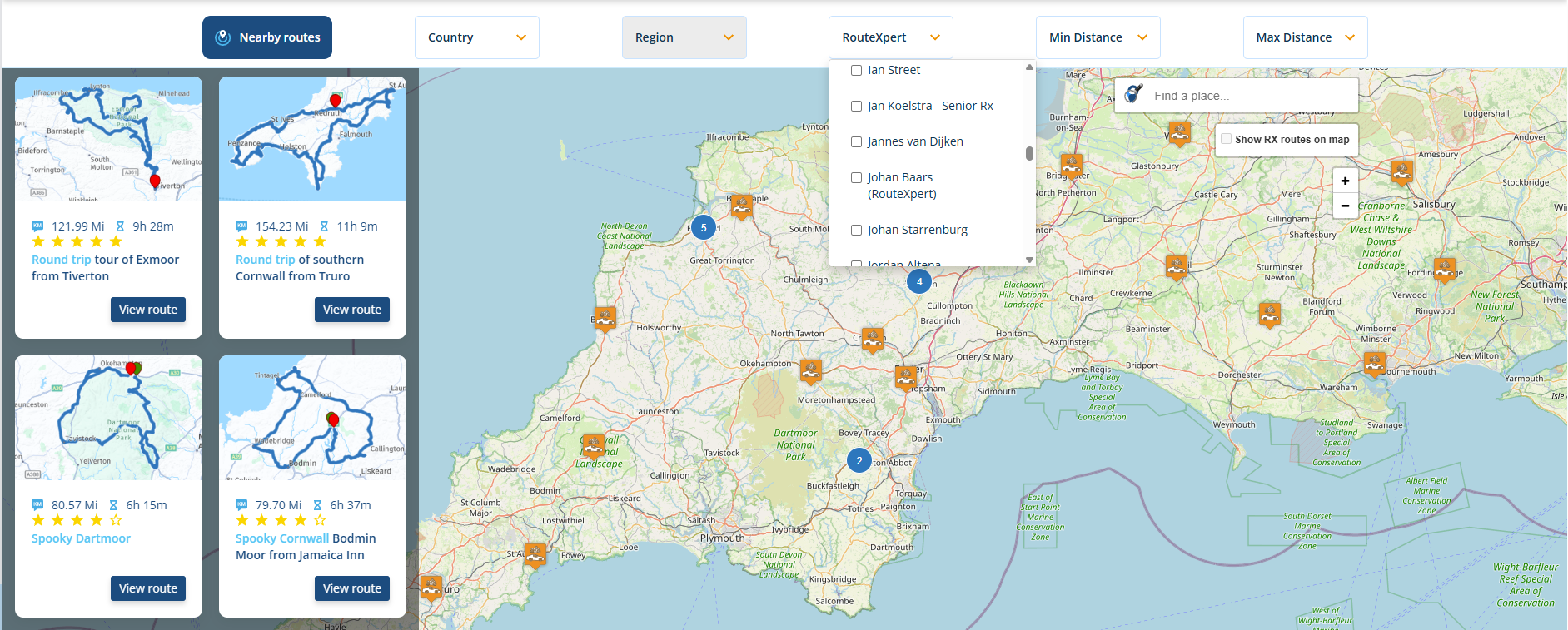The image size is (1568, 630).
Task: View route for Spooky Dartmoor
Action: 148,588
